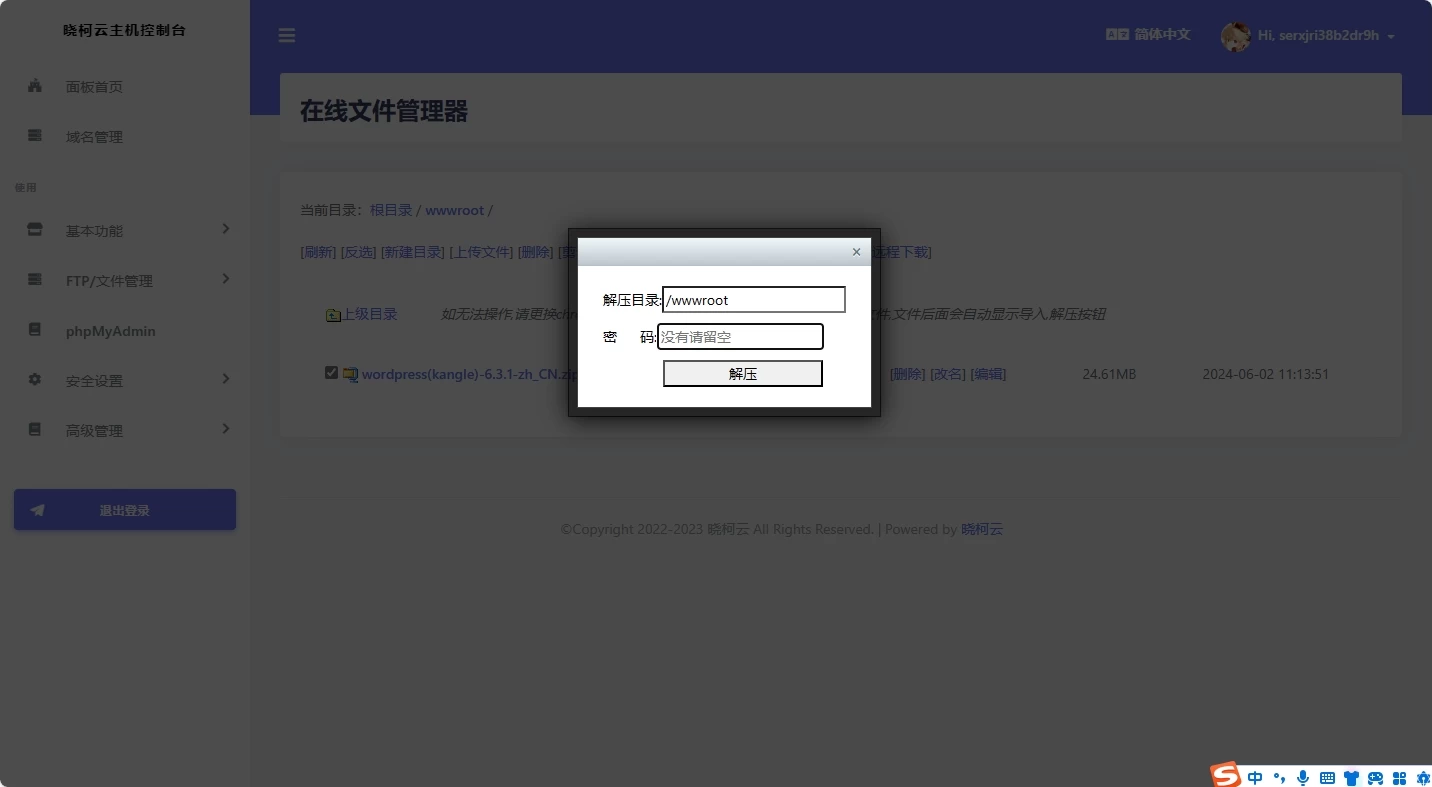Click the Sogou S input method logo
Screen dimensions: 1432x787
[x=1226, y=775]
